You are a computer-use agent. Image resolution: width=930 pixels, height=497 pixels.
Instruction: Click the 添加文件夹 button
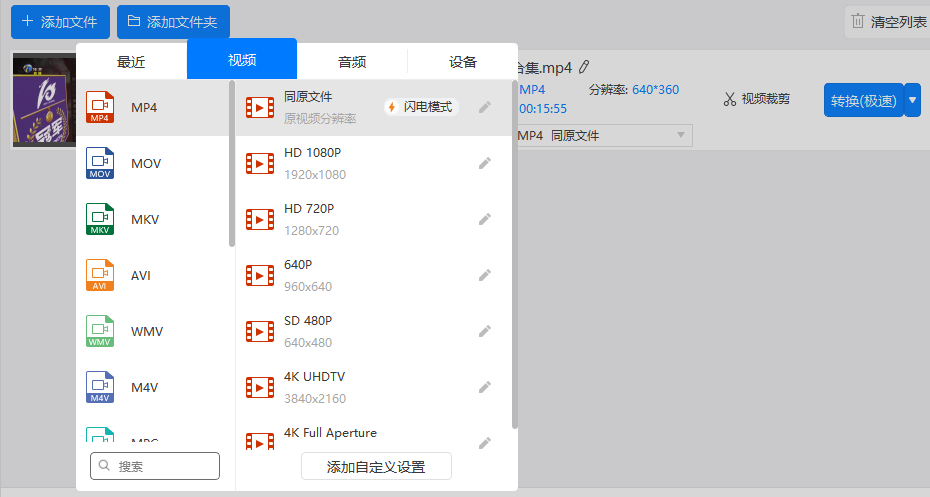[x=173, y=22]
